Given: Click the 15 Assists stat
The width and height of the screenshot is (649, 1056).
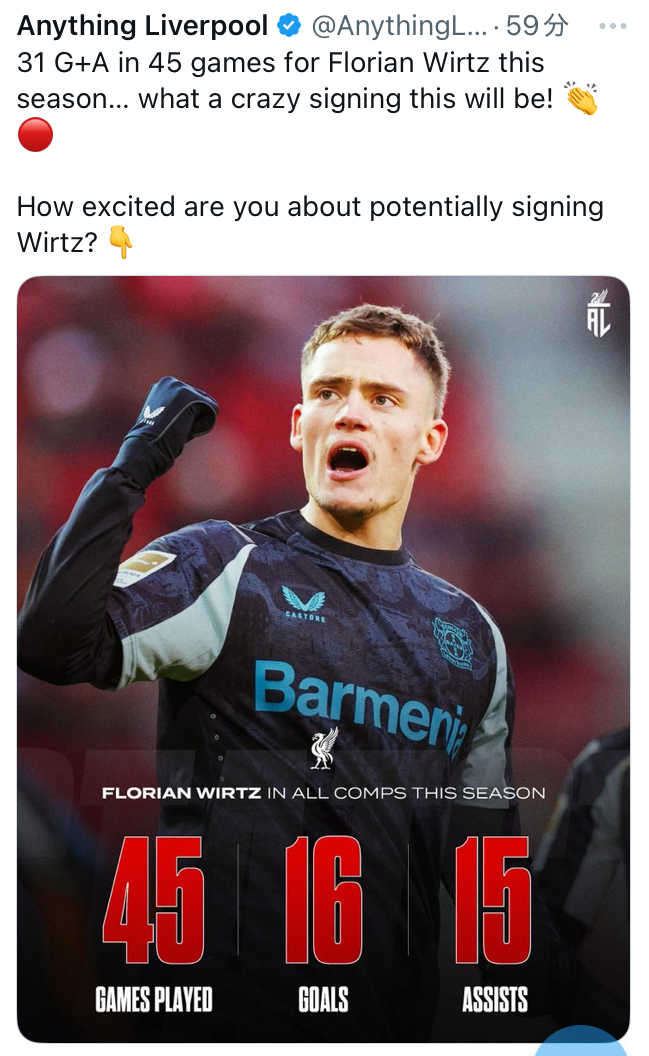Looking at the screenshot, I should pos(494,924).
